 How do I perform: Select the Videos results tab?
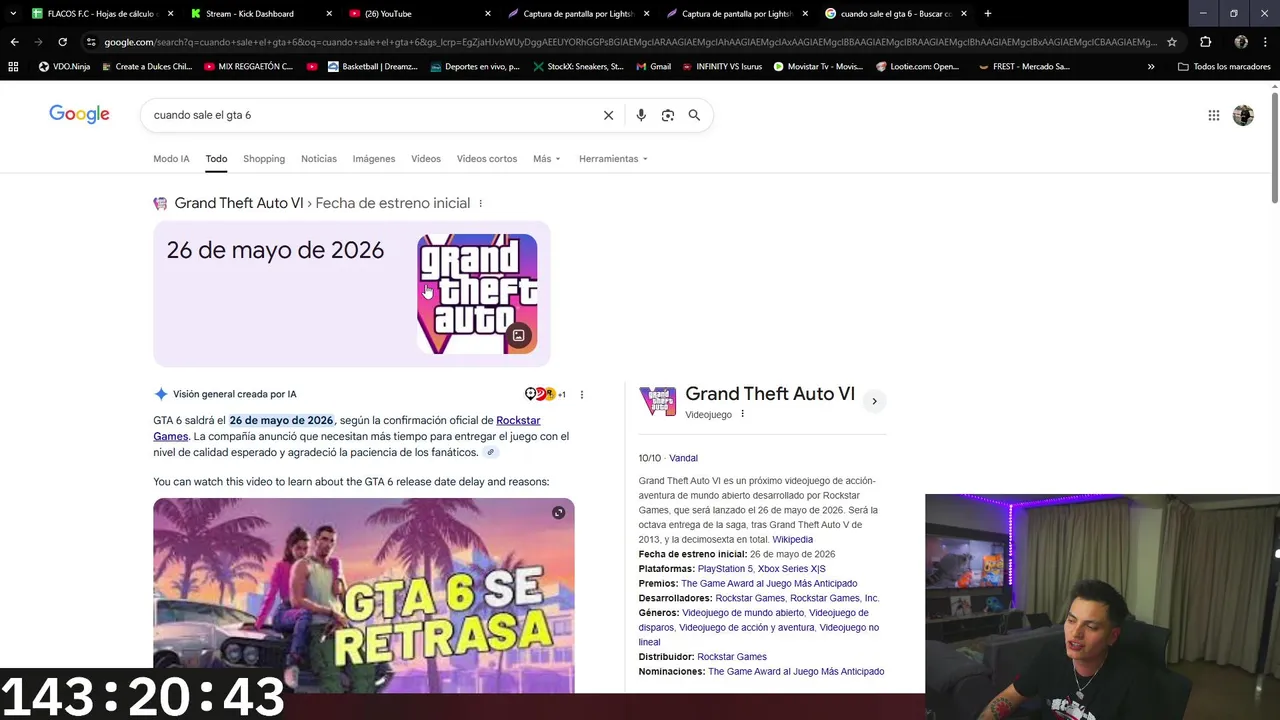pos(426,159)
